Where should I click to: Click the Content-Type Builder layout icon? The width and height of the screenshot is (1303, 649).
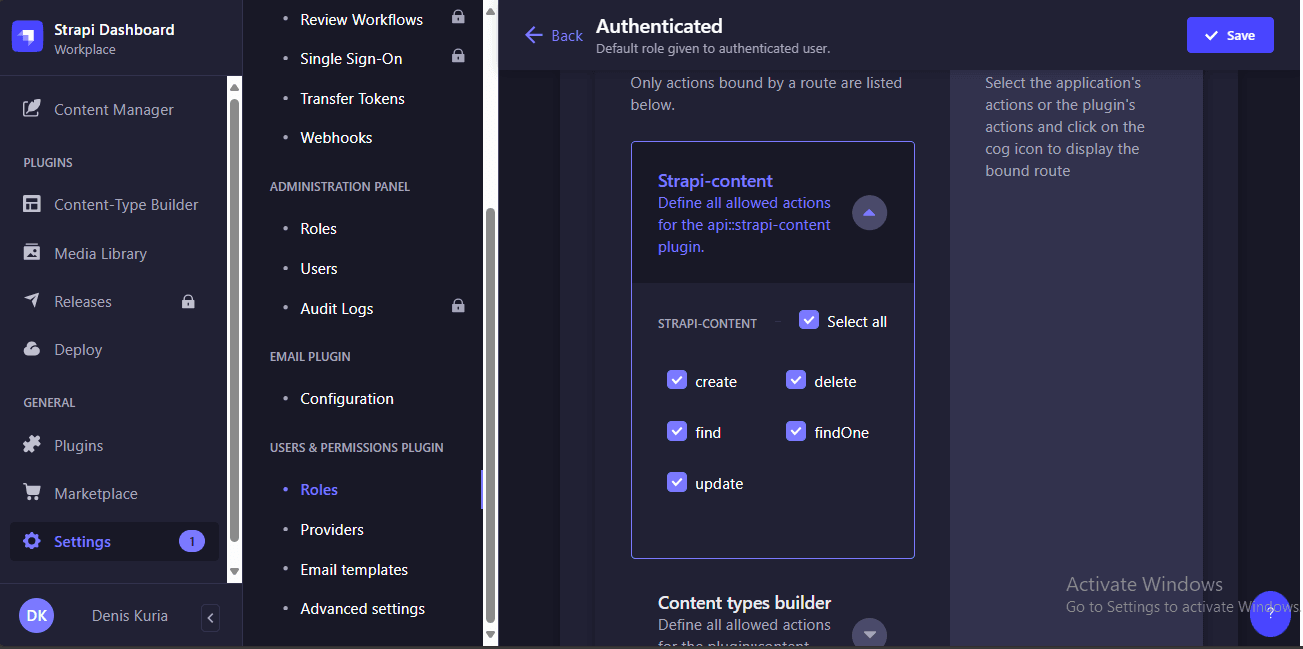[x=32, y=204]
